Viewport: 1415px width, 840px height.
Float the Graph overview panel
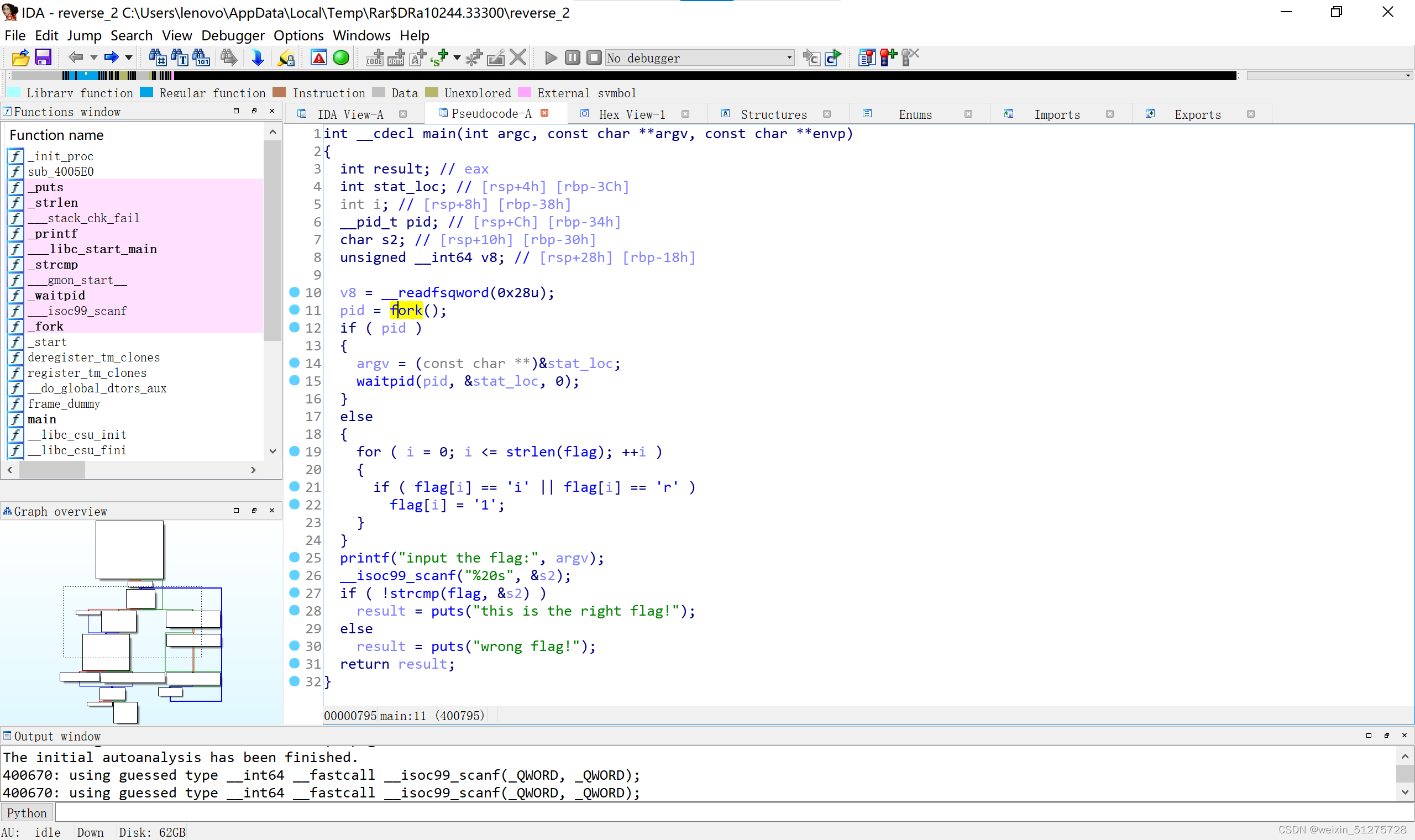pos(254,511)
